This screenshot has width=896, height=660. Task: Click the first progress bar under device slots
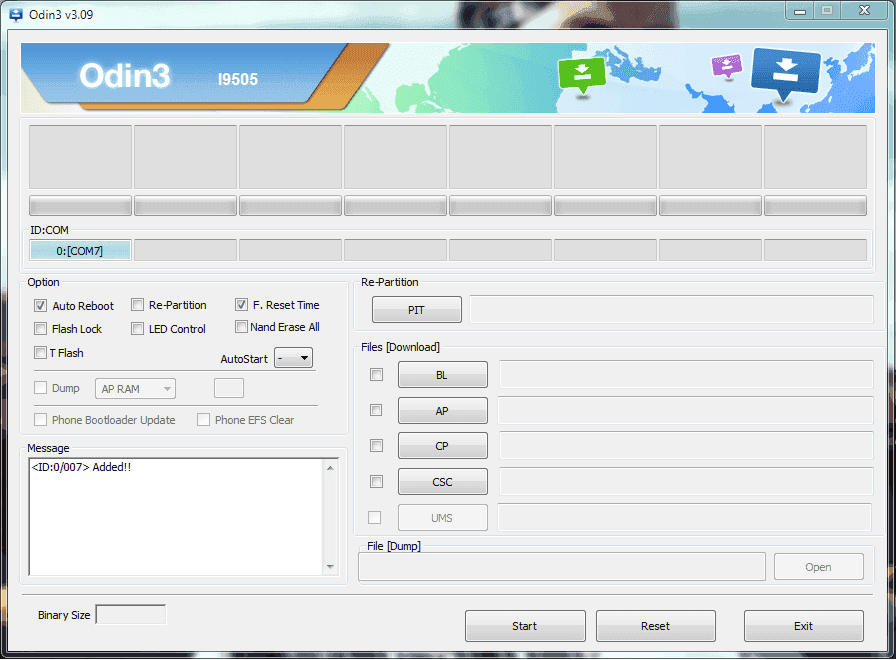pyautogui.click(x=81, y=206)
